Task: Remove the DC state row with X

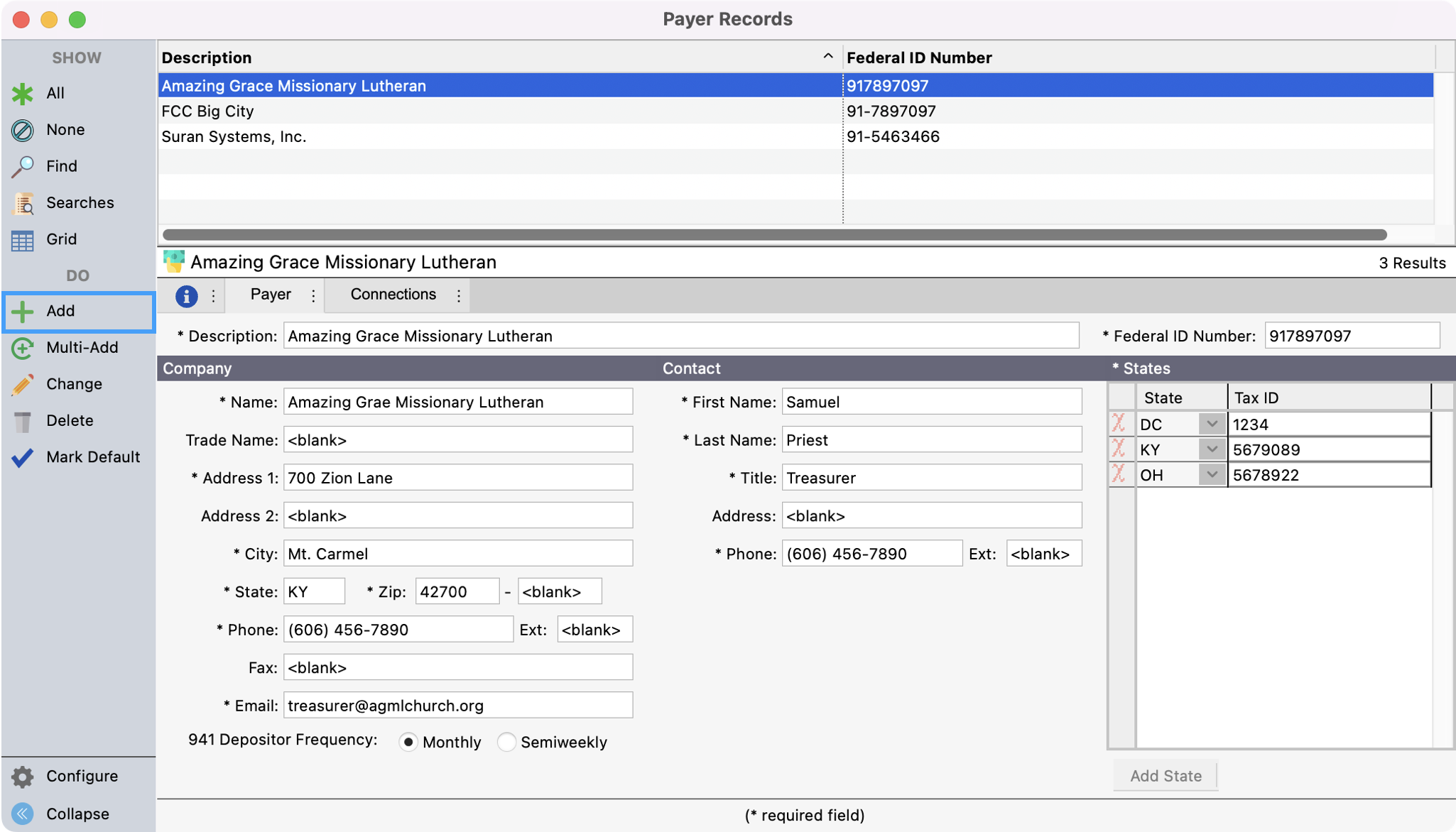Action: pyautogui.click(x=1119, y=424)
